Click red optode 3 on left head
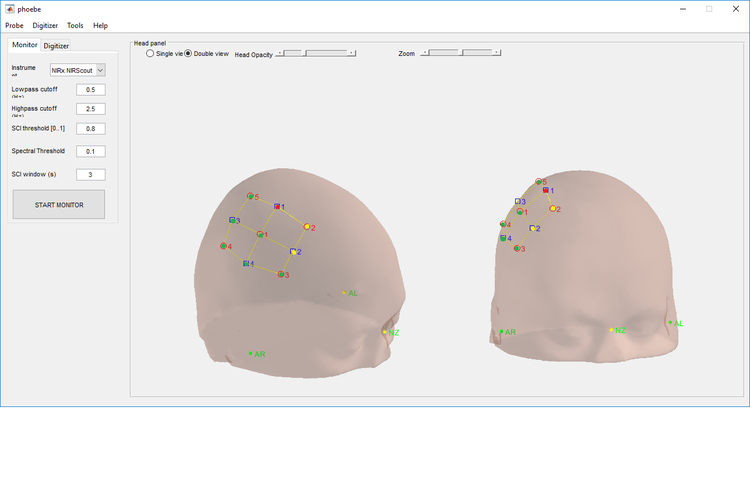 [281, 274]
